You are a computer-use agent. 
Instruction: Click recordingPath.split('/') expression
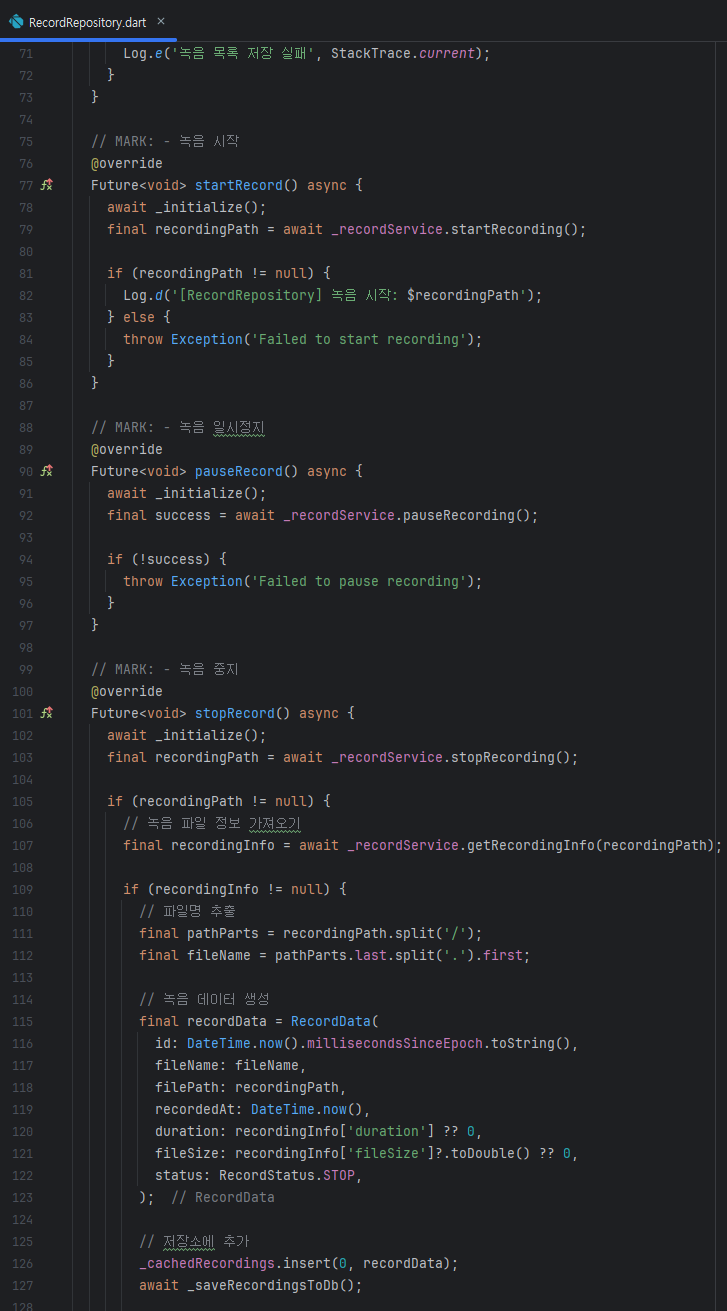379,933
